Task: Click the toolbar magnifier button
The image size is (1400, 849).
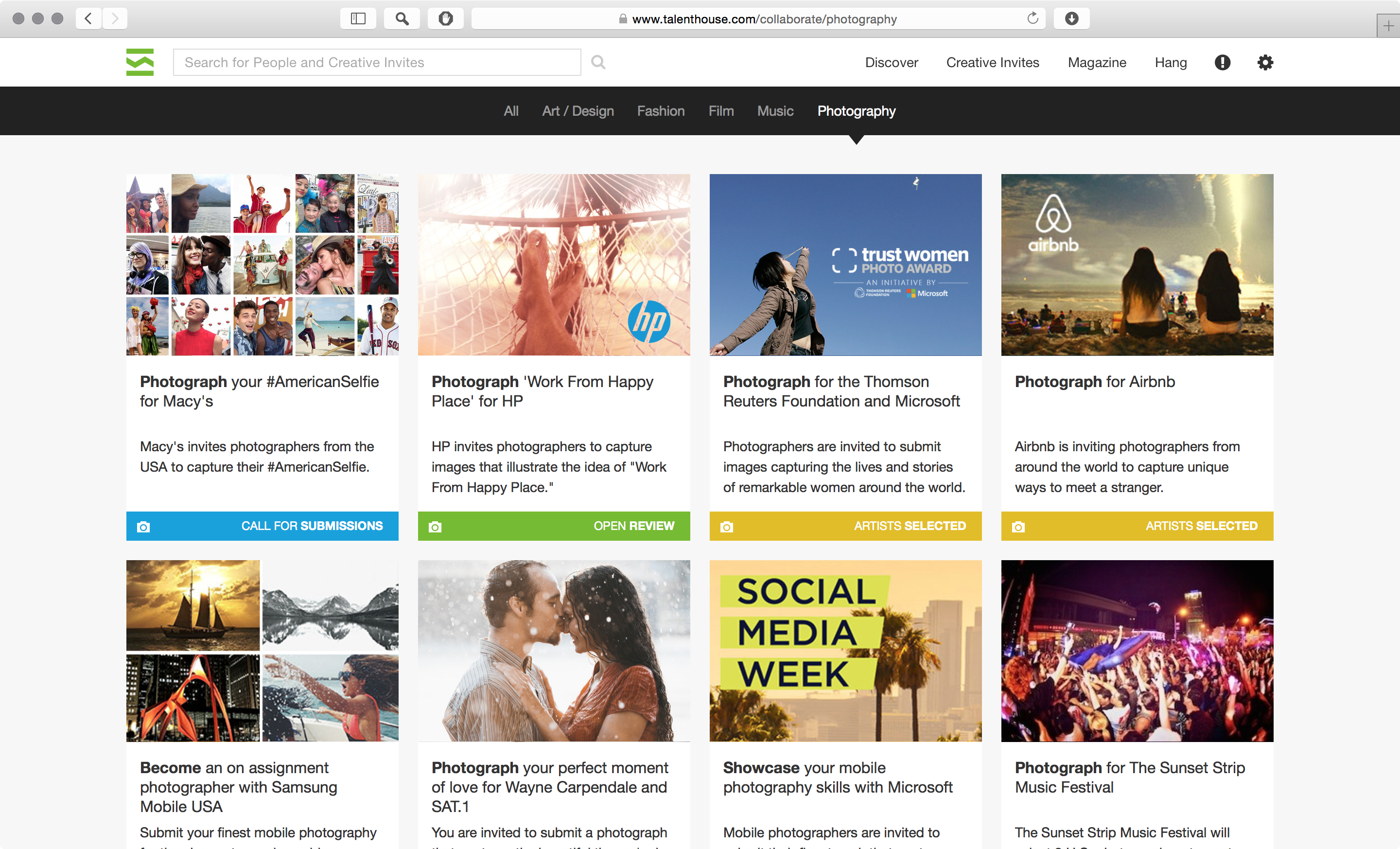Action: pos(402,19)
